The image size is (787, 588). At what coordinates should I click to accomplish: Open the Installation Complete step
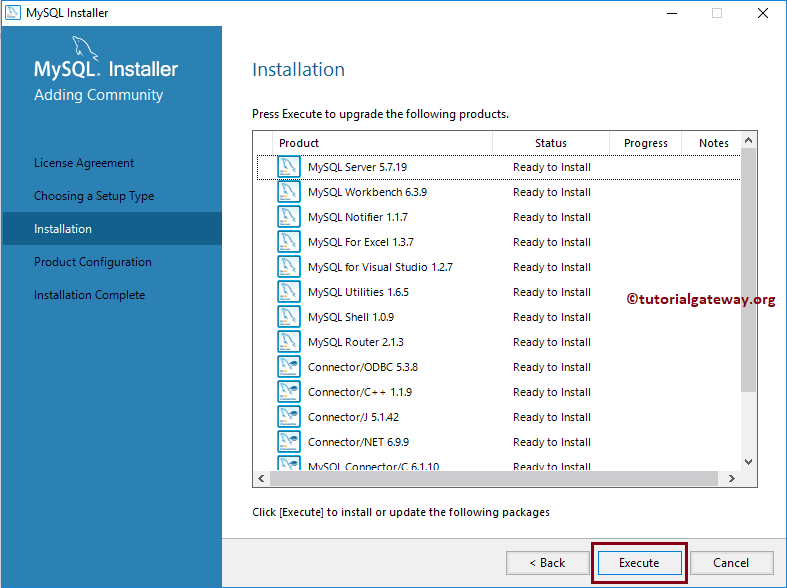pos(89,295)
